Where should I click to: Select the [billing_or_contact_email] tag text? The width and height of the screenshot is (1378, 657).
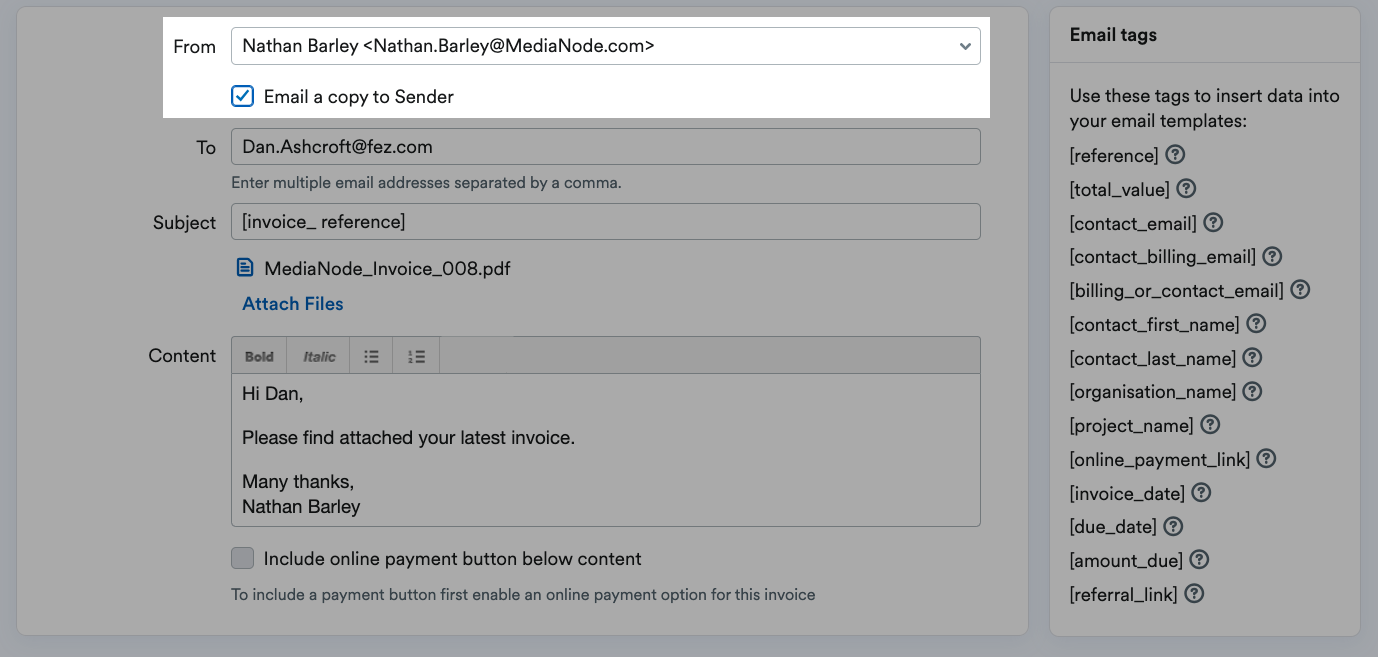1177,291
